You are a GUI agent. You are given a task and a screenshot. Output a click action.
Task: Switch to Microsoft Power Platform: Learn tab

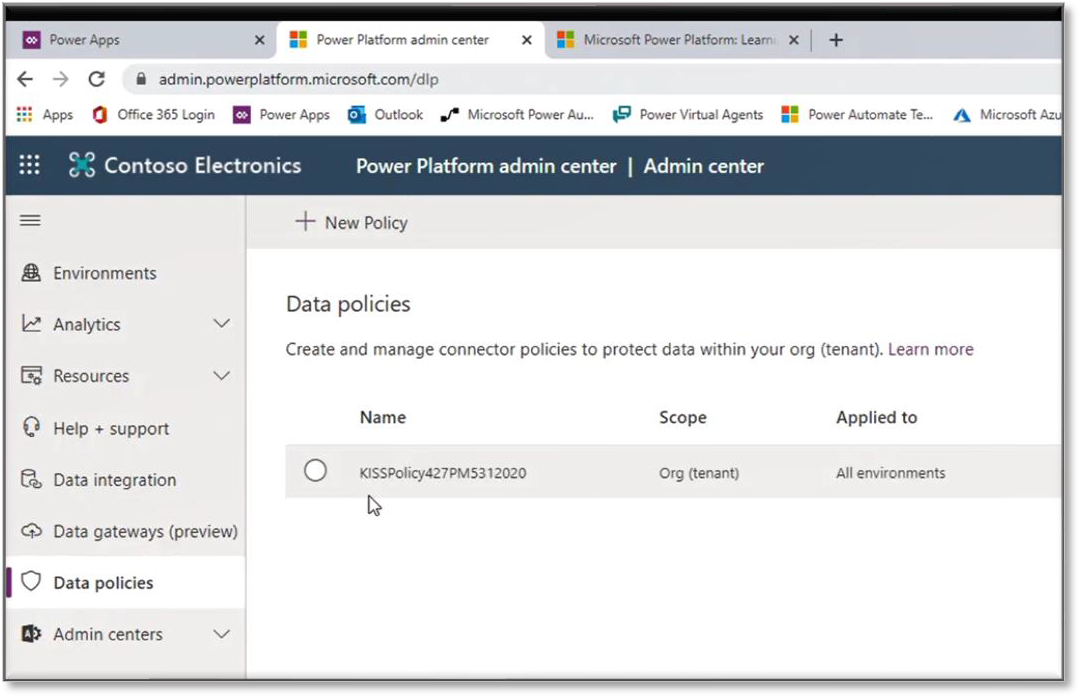[x=679, y=40]
